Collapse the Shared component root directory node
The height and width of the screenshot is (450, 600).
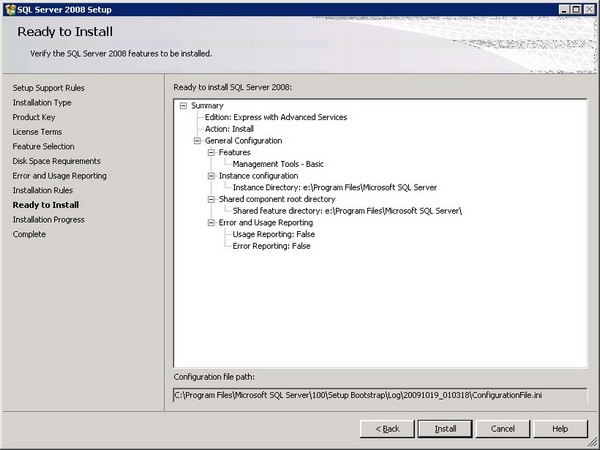pos(211,199)
